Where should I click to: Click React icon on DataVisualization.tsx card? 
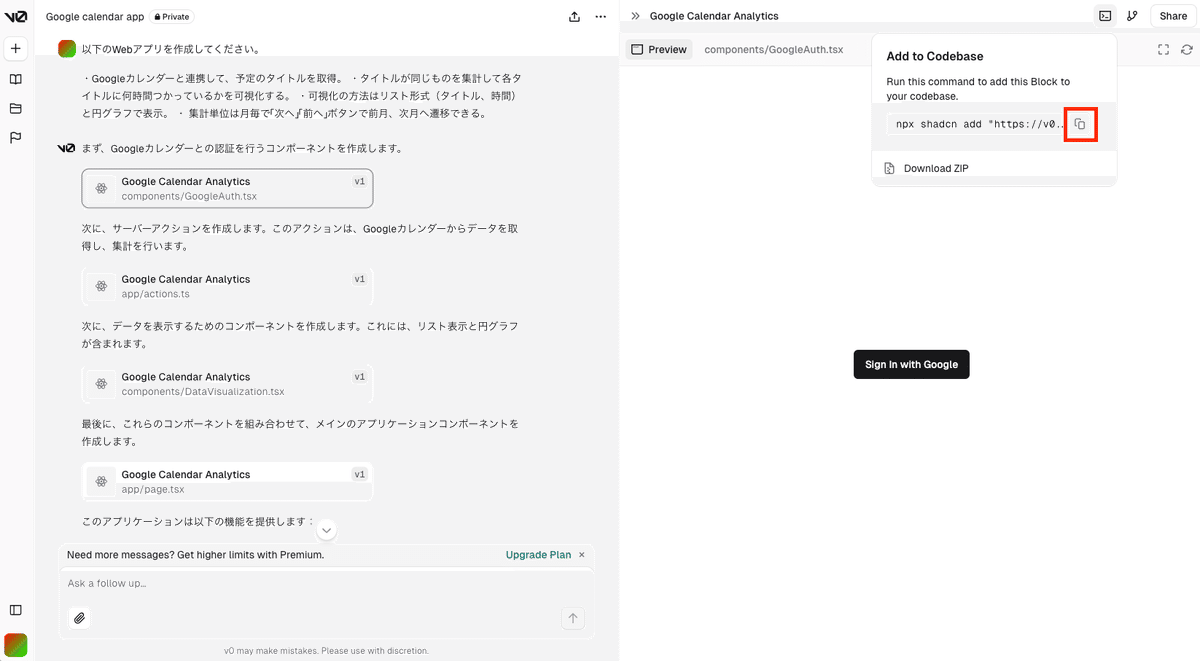click(101, 384)
